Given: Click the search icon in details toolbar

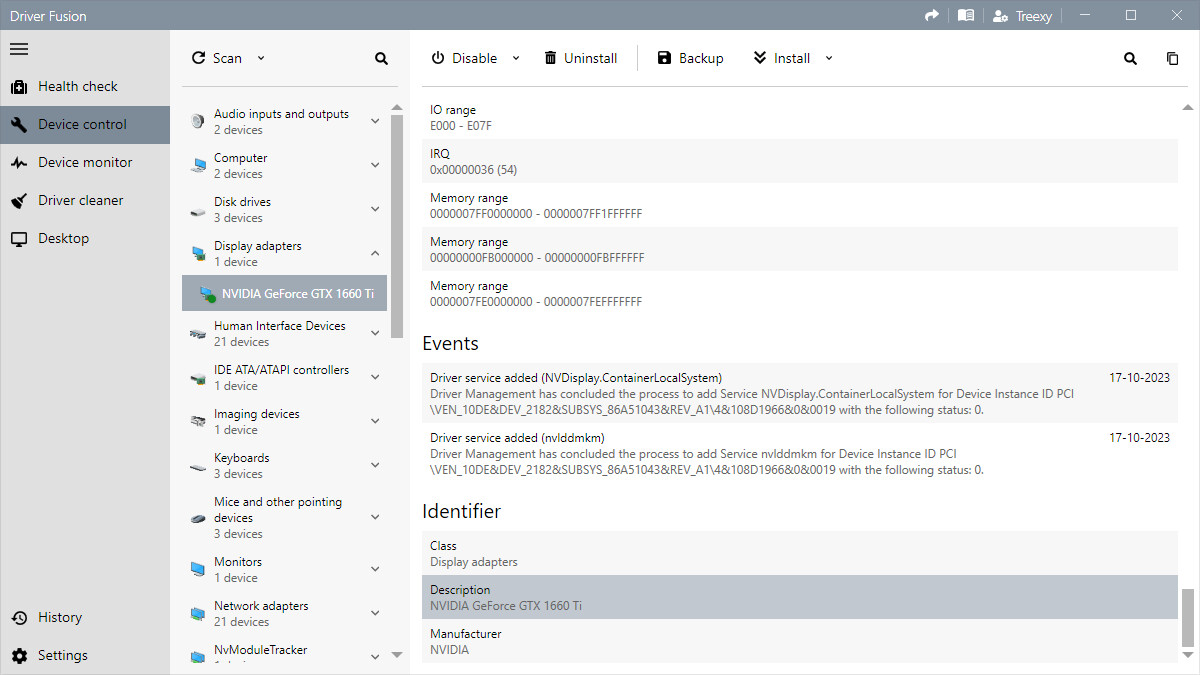Looking at the screenshot, I should click(x=1130, y=59).
